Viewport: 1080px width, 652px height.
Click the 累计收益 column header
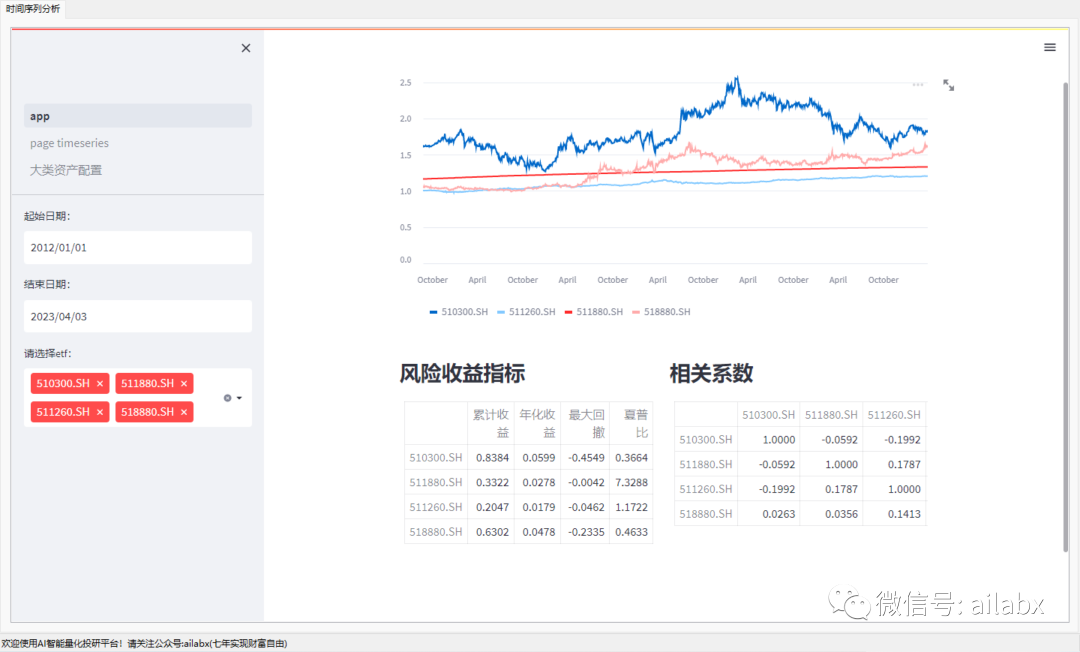[491, 423]
